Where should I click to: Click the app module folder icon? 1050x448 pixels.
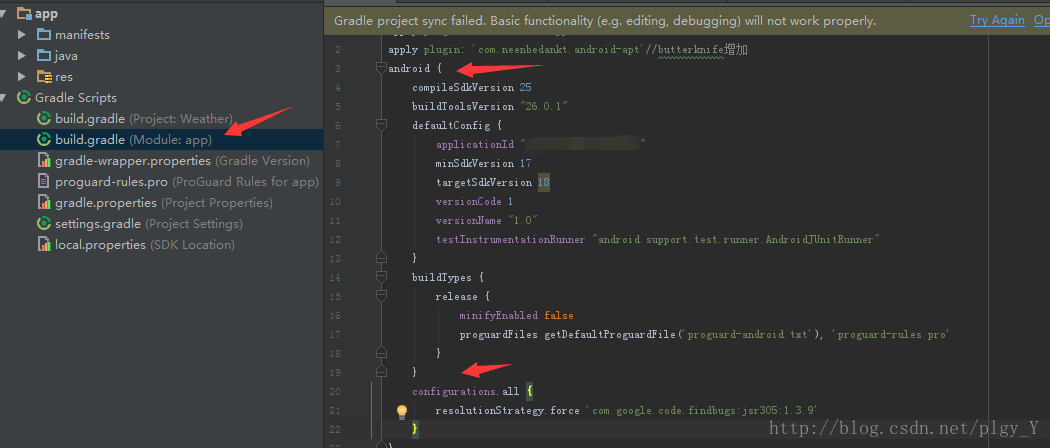click(x=24, y=13)
